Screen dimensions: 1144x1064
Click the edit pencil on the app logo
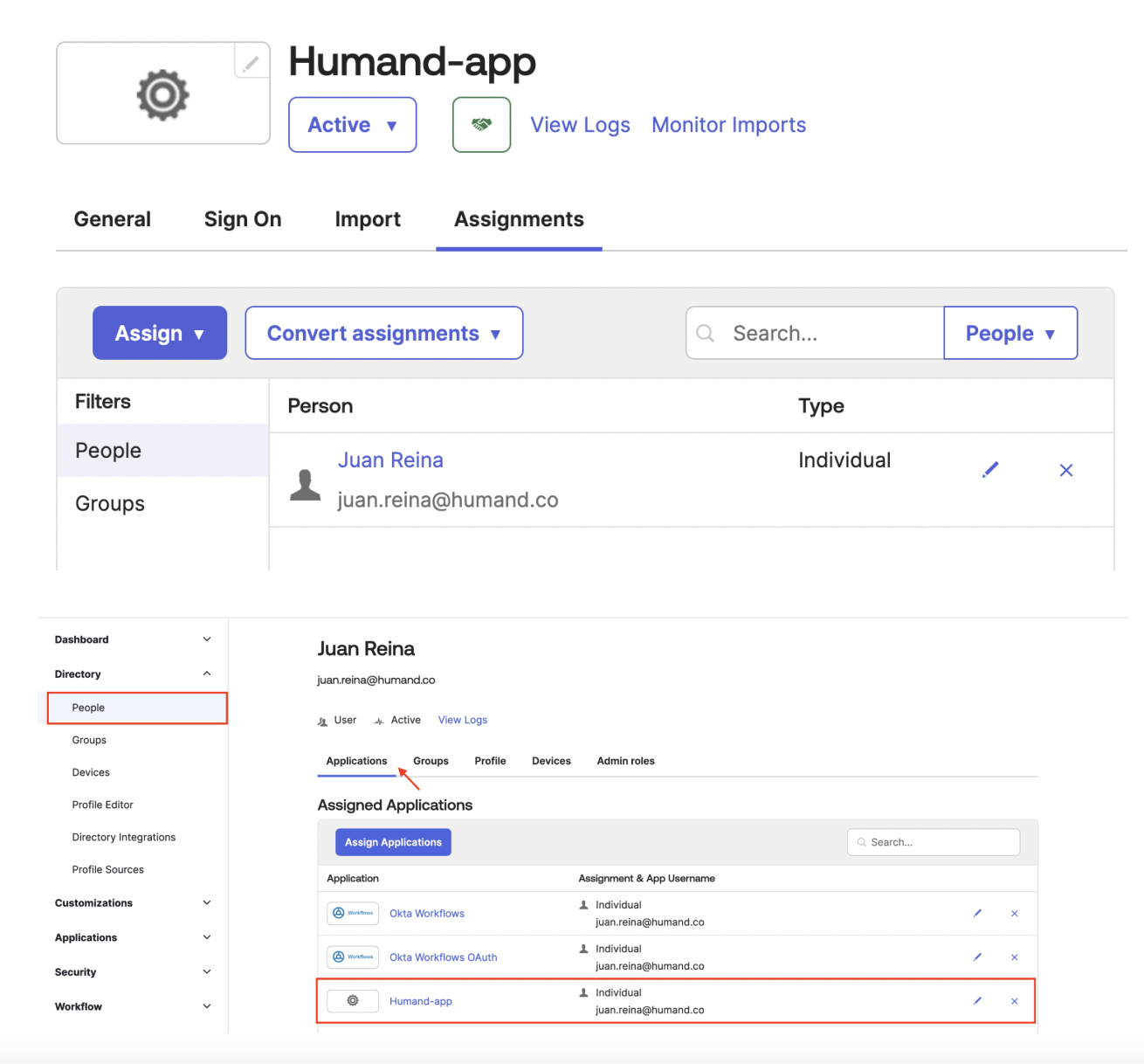pos(251,62)
